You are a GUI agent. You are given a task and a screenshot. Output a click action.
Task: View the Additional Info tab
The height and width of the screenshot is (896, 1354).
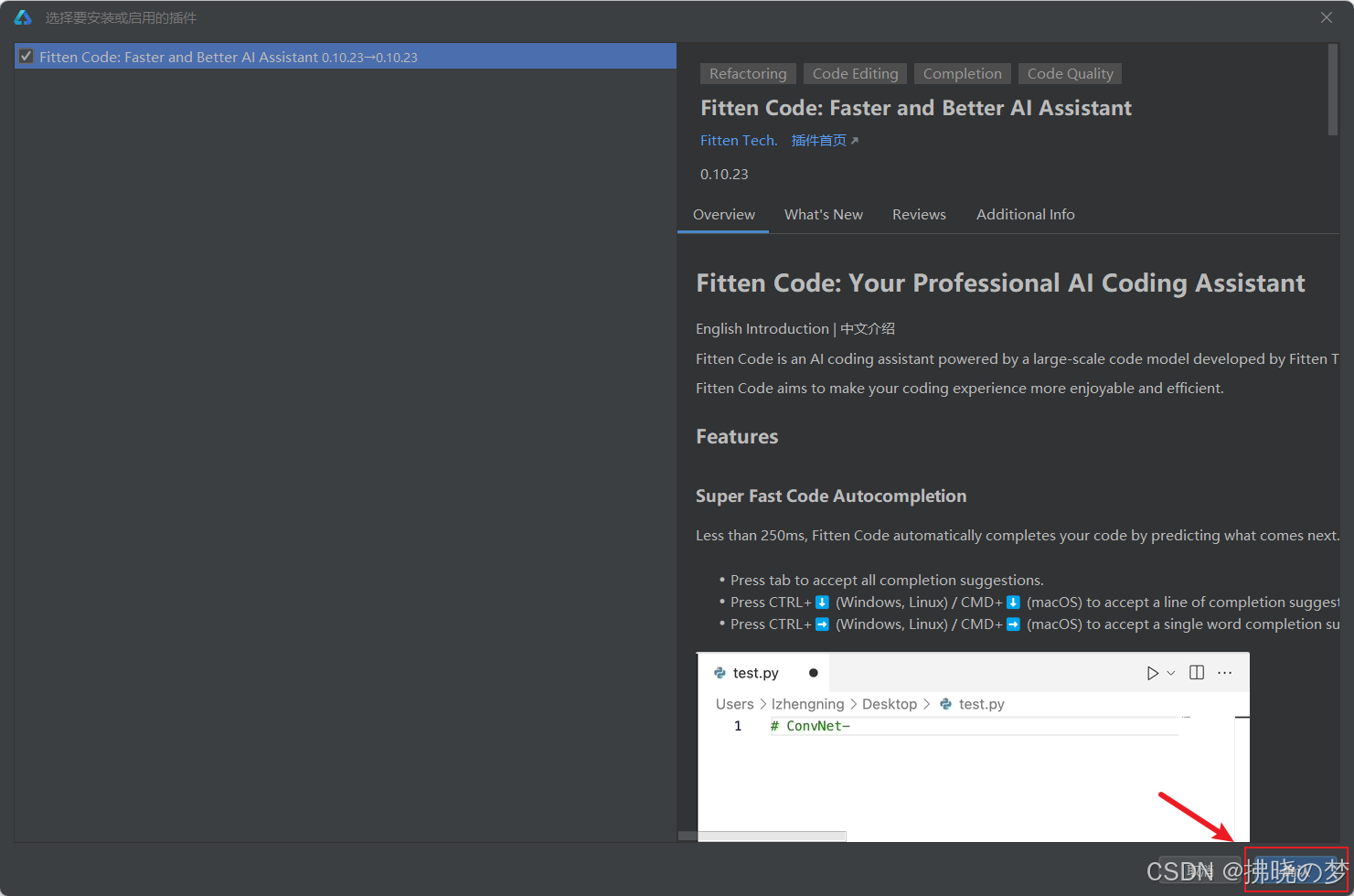tap(1025, 214)
